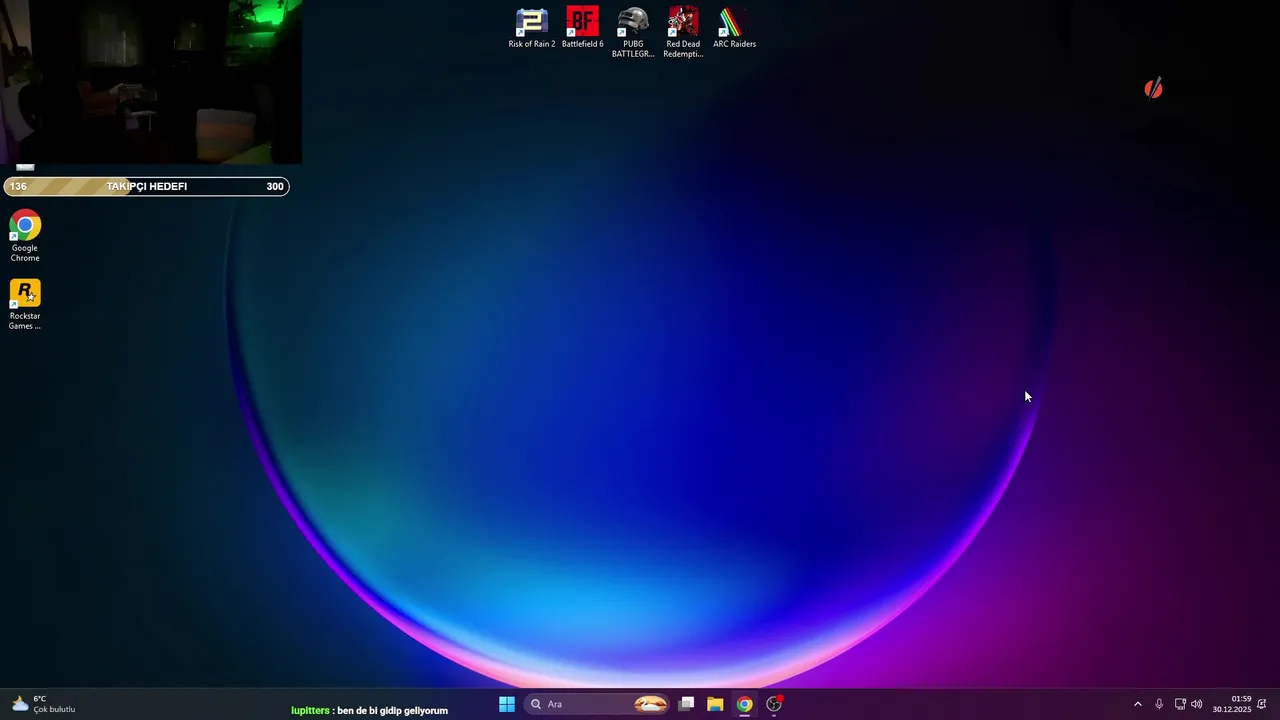1280x720 pixels.
Task: Open Task View from the taskbar
Action: tap(686, 704)
